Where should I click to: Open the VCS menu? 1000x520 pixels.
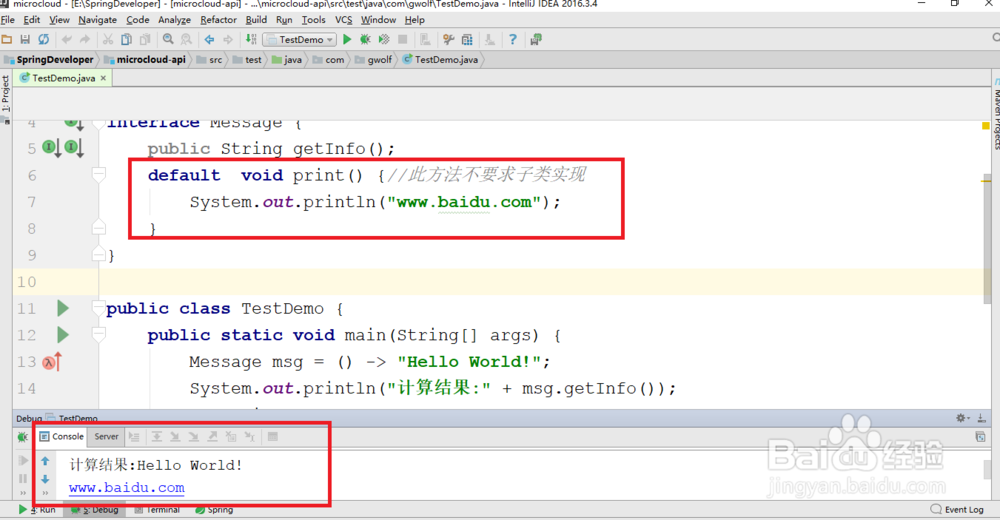[x=343, y=20]
